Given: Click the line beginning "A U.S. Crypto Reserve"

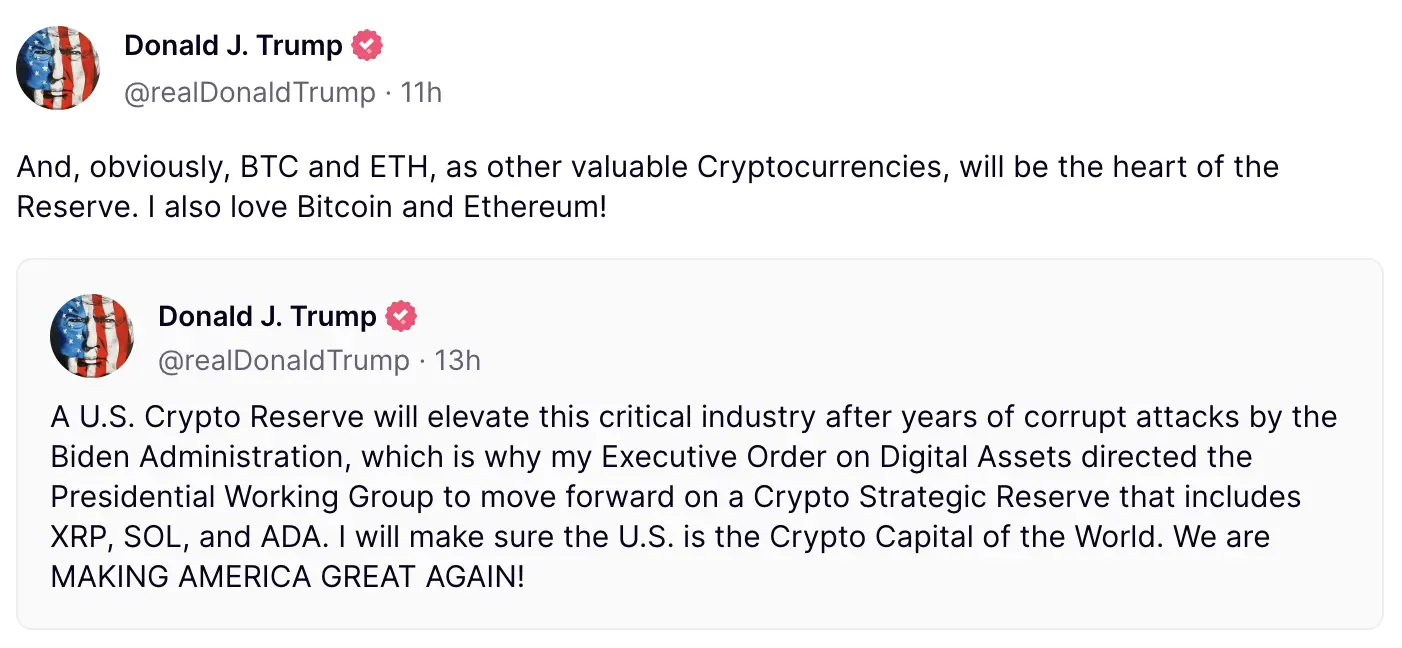Looking at the screenshot, I should click(x=694, y=416).
